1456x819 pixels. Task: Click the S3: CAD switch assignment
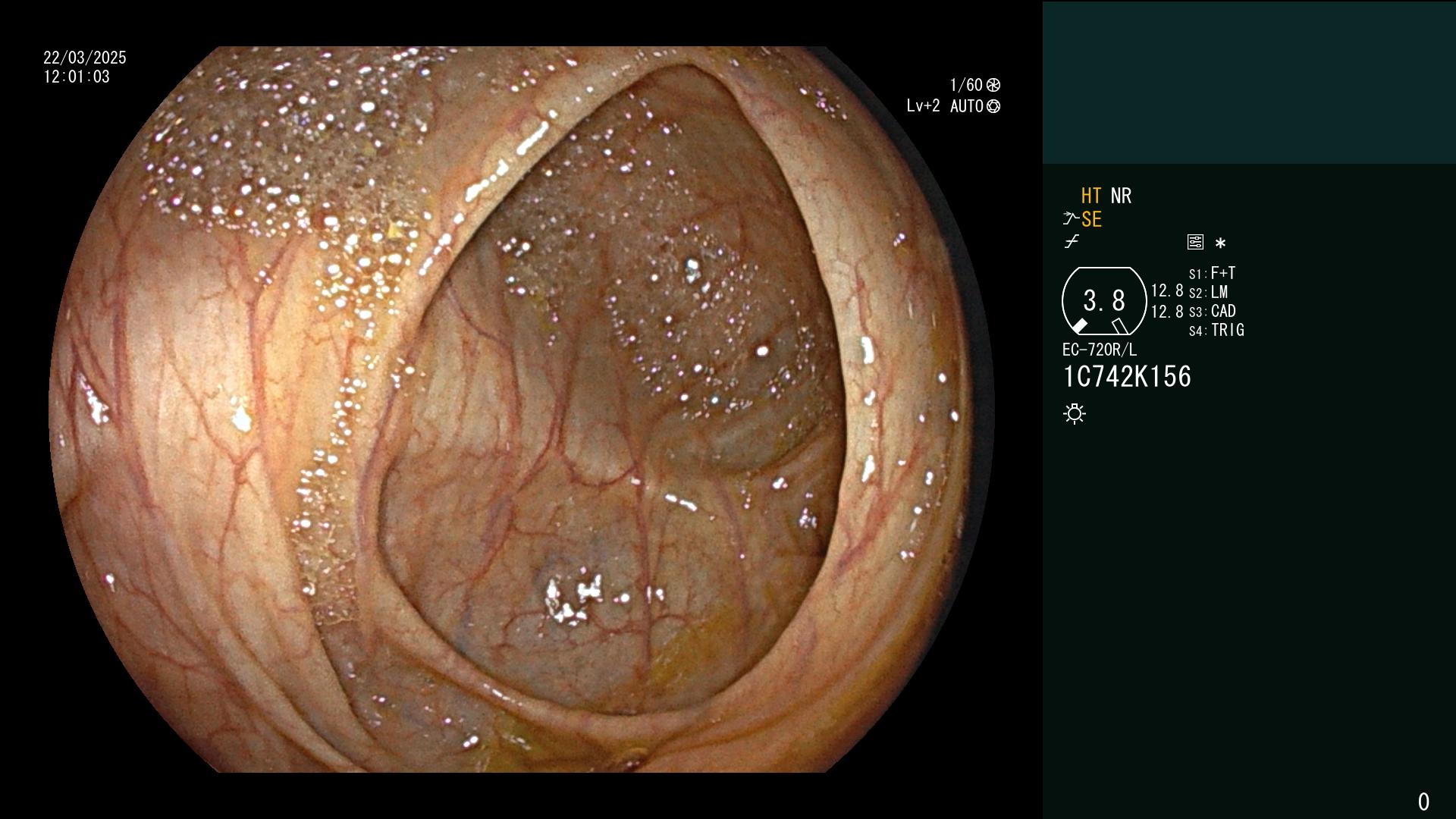point(1212,311)
